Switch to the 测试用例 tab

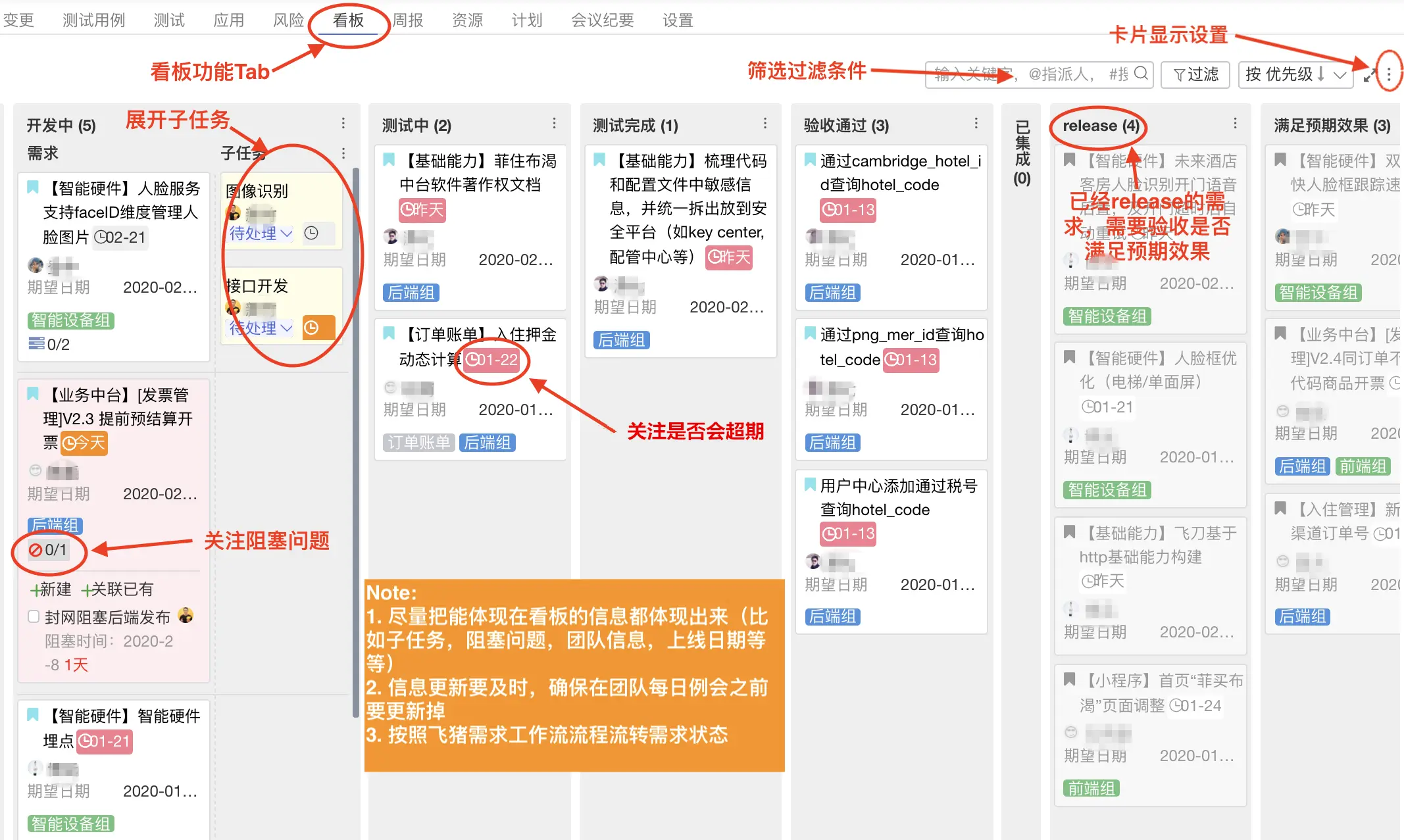coord(93,20)
